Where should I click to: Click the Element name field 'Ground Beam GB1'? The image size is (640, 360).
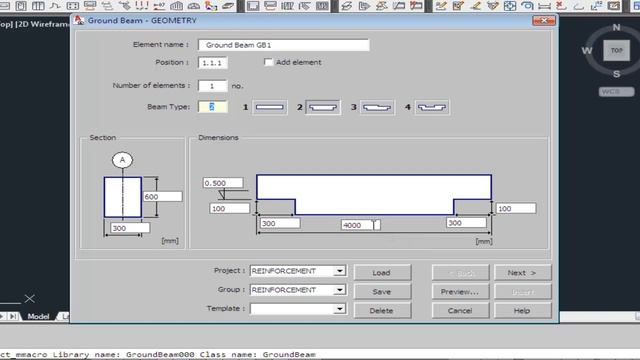(284, 45)
